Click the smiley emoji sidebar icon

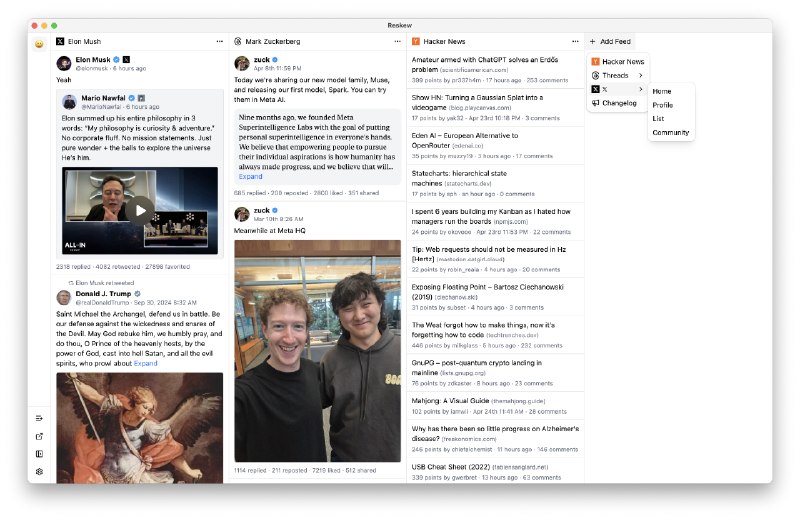click(x=39, y=44)
